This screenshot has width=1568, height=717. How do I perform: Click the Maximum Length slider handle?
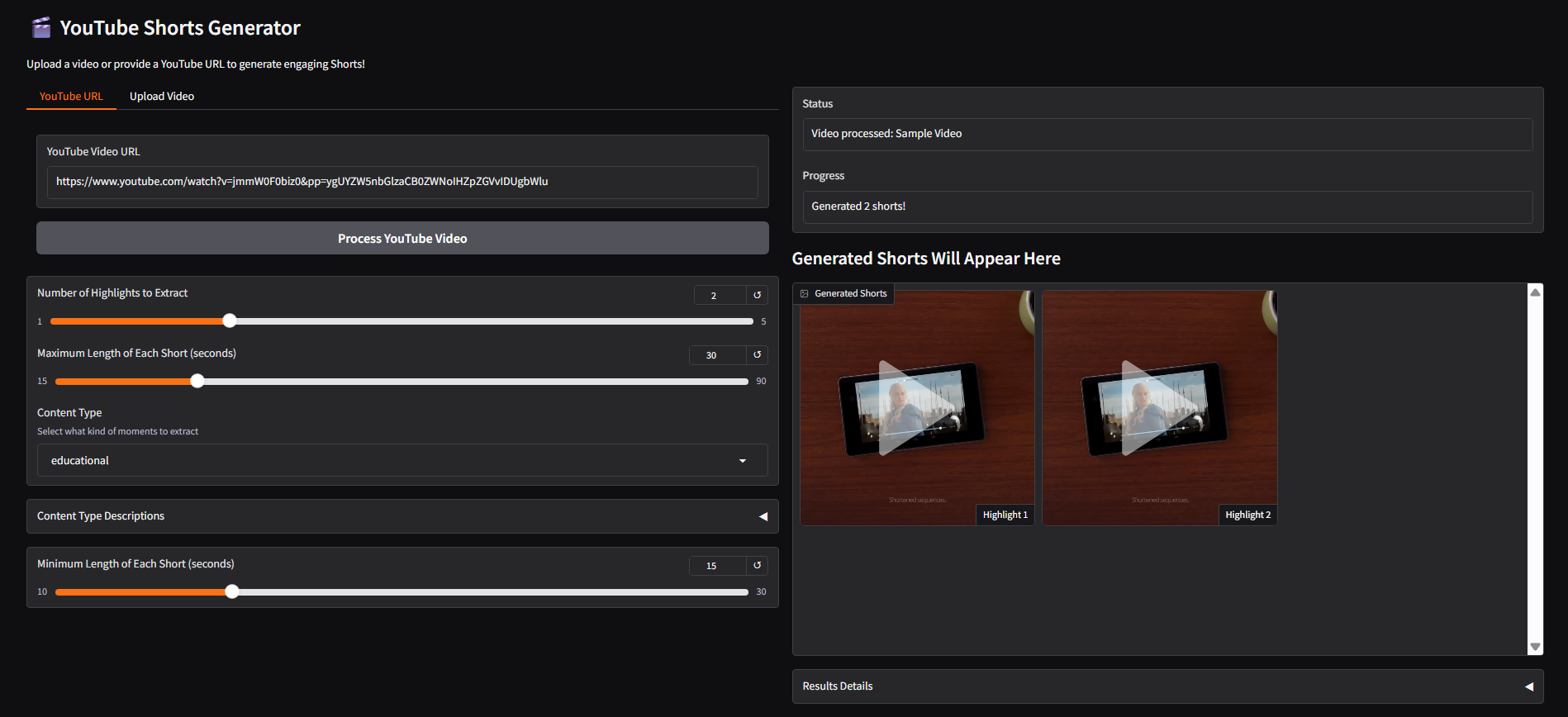click(x=197, y=381)
